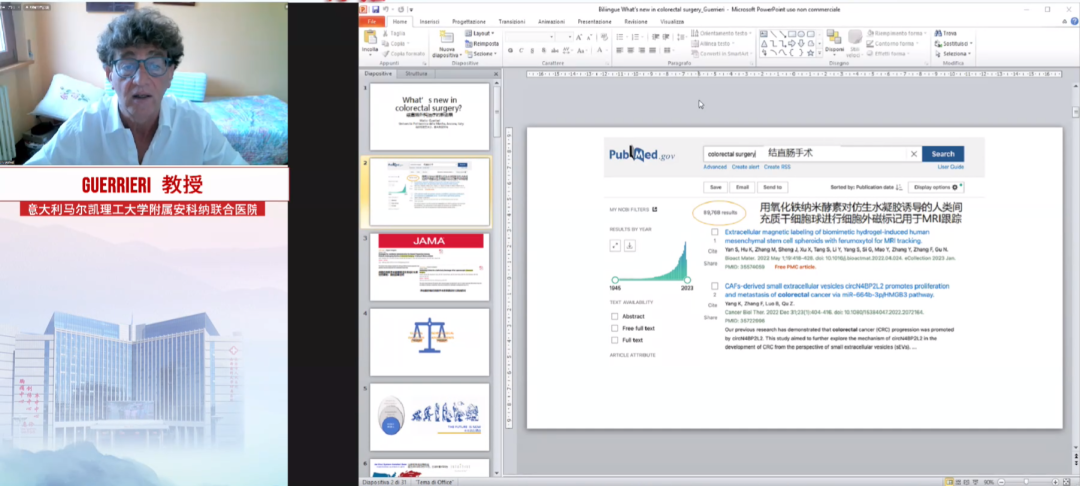This screenshot has height=486, width=1080.
Task: Start slideshow view from status bar icon
Action: 976,482
